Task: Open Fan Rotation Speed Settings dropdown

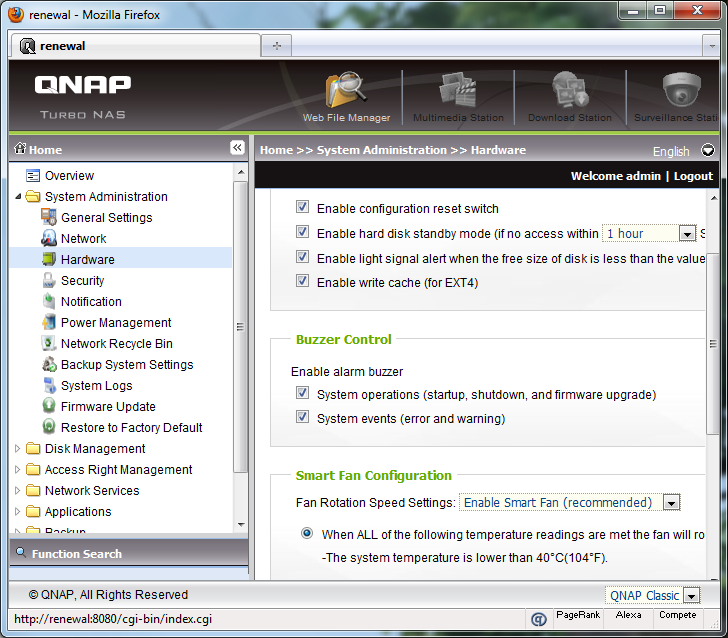Action: 670,503
